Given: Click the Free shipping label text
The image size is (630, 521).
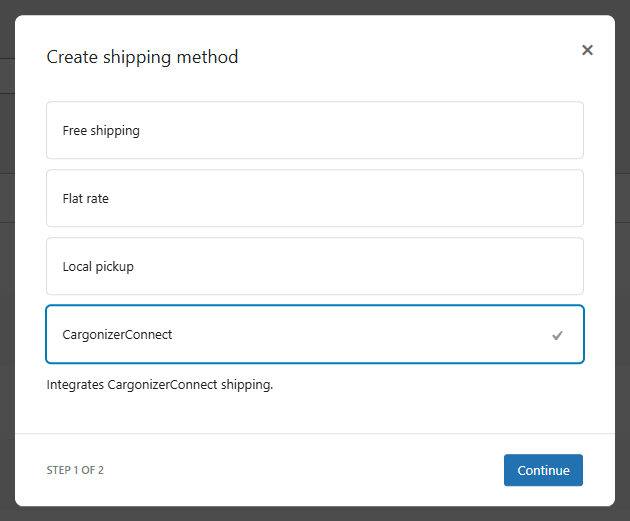Looking at the screenshot, I should [101, 131].
